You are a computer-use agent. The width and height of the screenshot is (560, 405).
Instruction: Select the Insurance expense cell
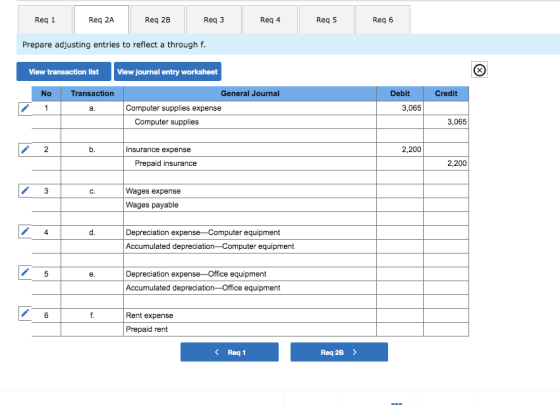250,150
